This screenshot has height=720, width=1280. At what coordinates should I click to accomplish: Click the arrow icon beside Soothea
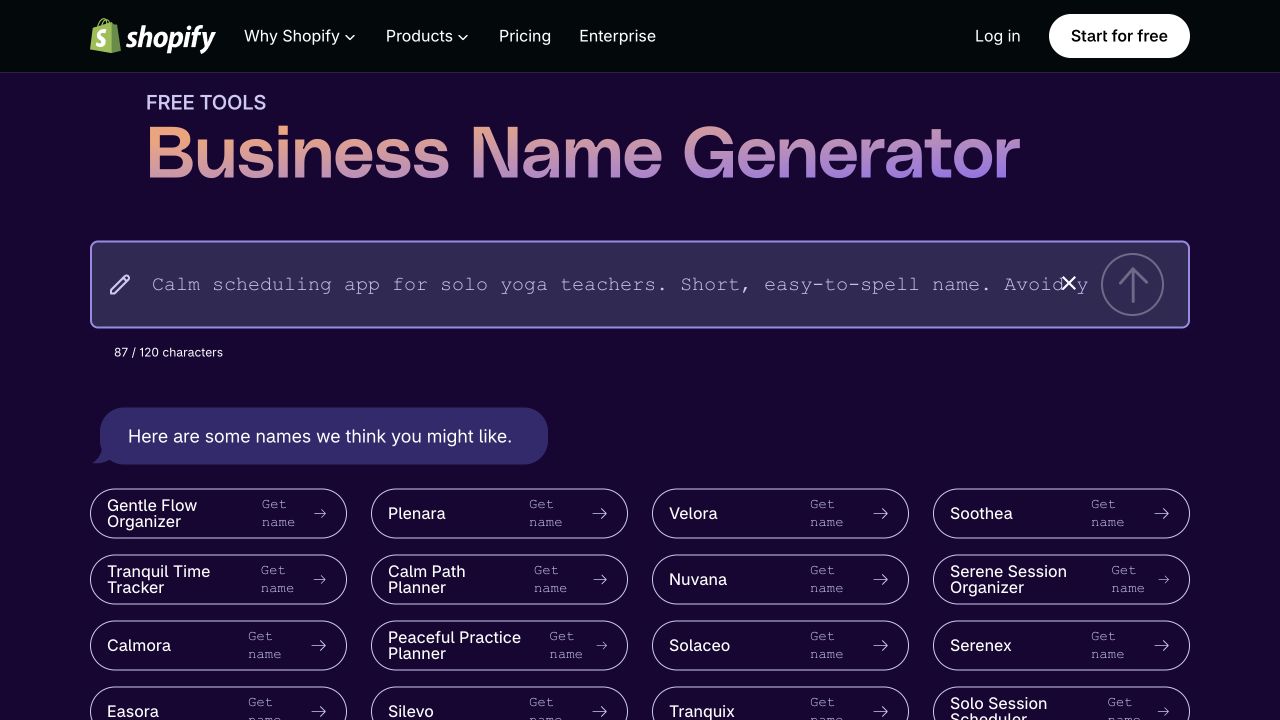(1162, 514)
